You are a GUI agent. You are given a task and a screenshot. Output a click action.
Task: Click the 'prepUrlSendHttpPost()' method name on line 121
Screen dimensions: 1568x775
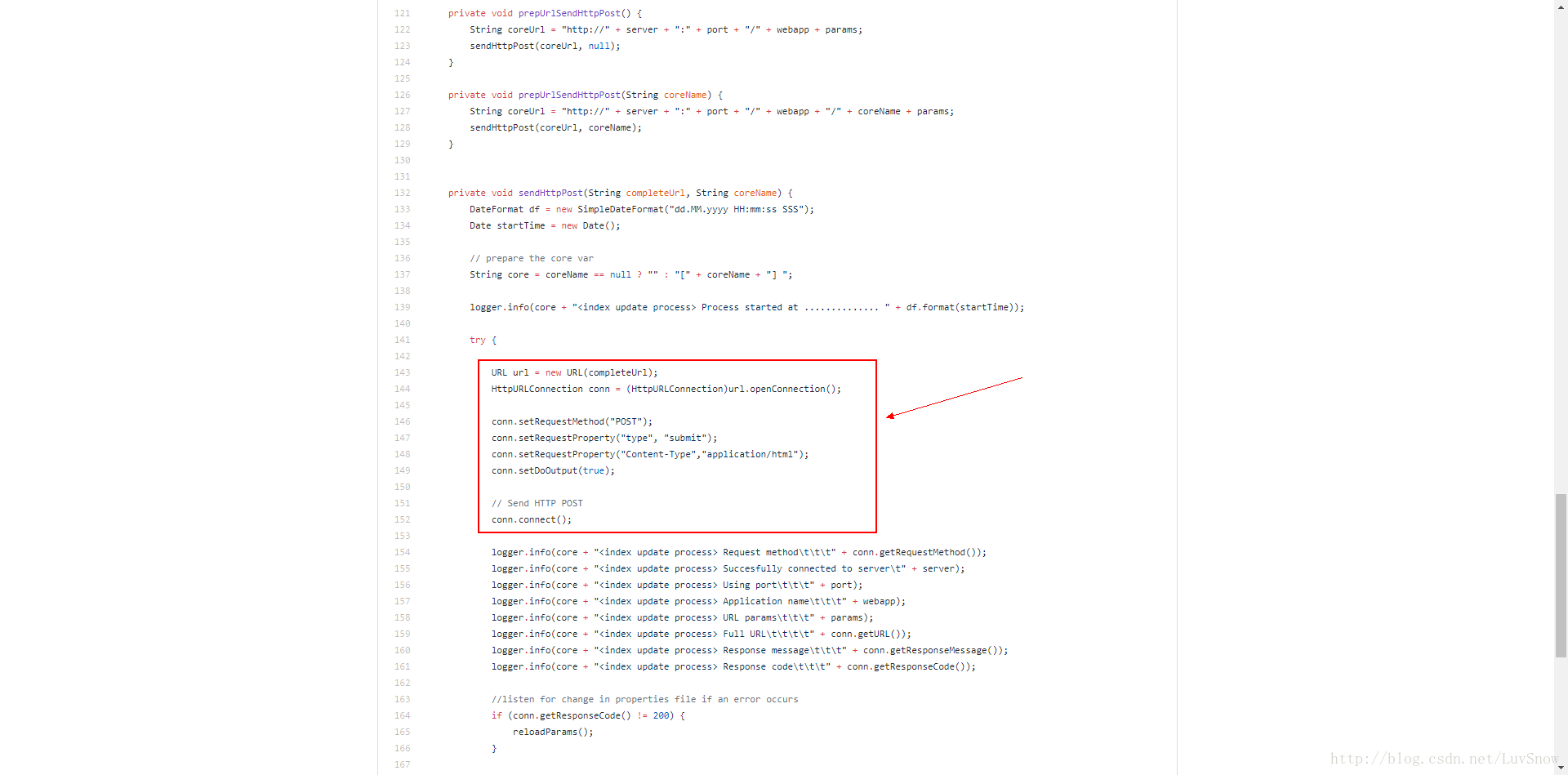coord(575,13)
